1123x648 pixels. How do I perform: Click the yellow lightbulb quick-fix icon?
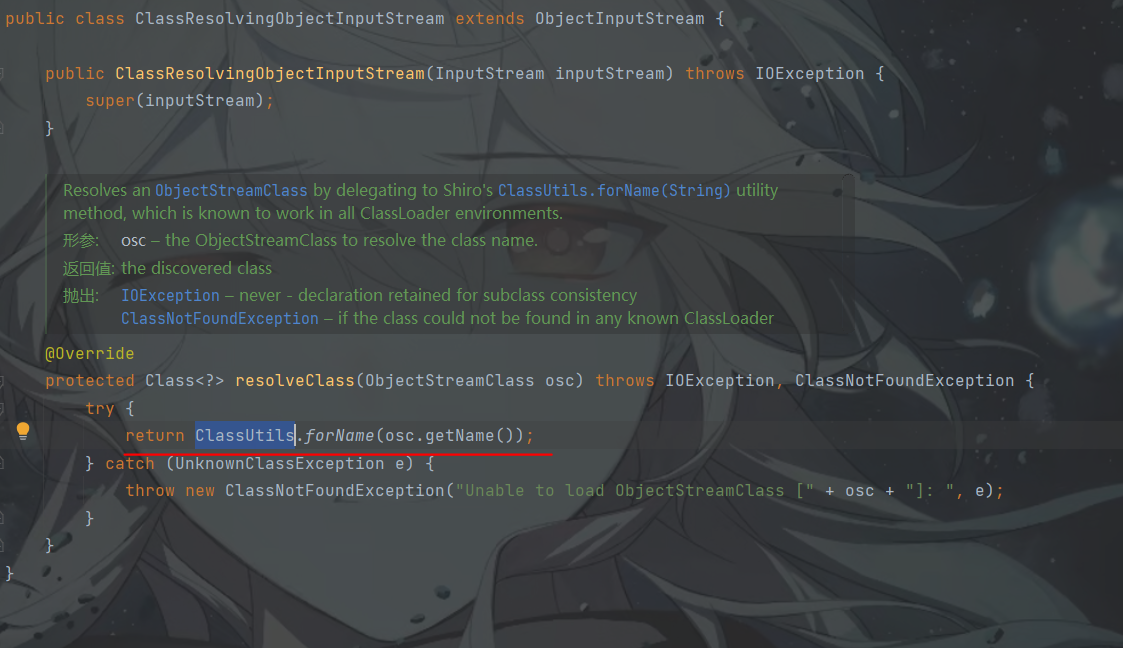coord(23,431)
